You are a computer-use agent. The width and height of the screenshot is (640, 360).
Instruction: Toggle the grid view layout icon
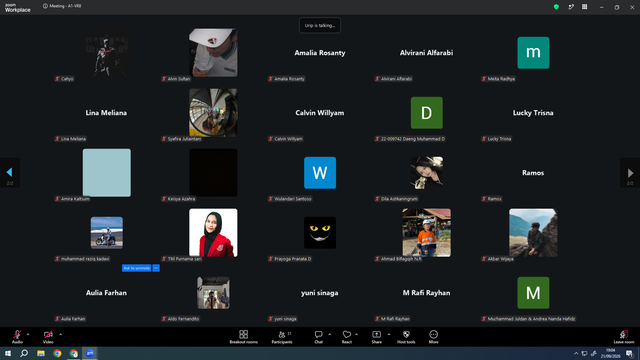(584, 7)
